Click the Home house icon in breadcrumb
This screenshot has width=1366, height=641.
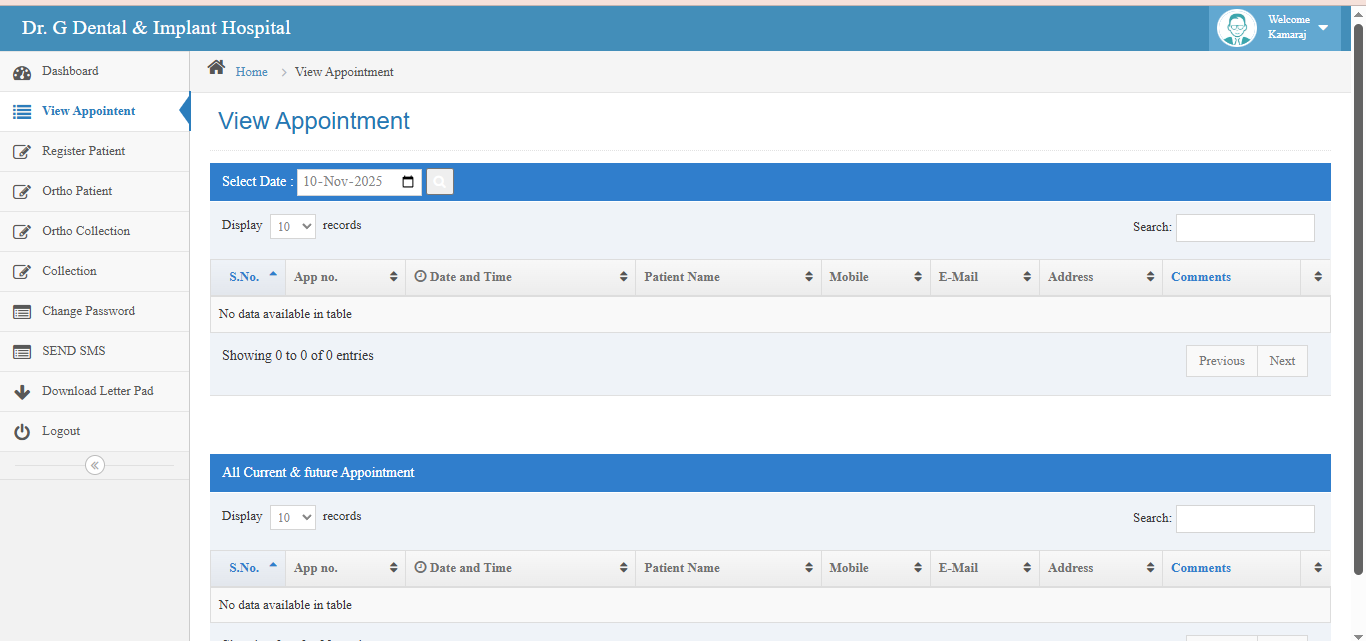pyautogui.click(x=216, y=68)
